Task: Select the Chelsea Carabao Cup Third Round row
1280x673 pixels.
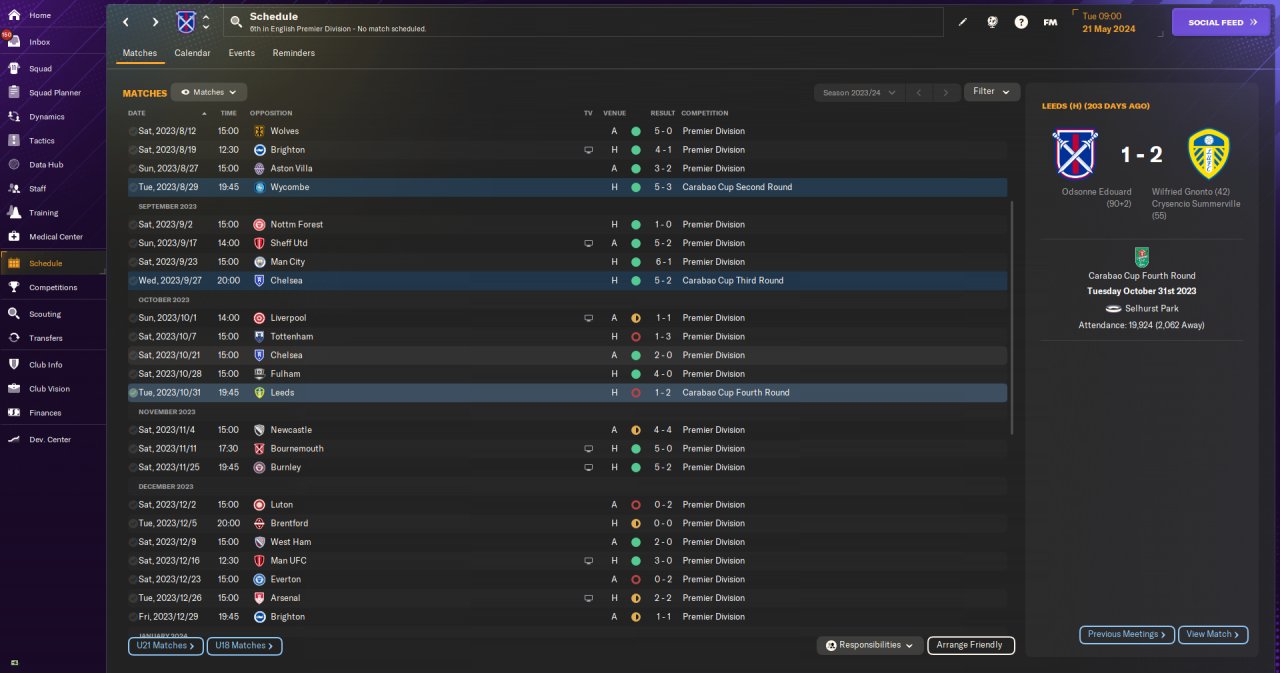Action: point(566,281)
